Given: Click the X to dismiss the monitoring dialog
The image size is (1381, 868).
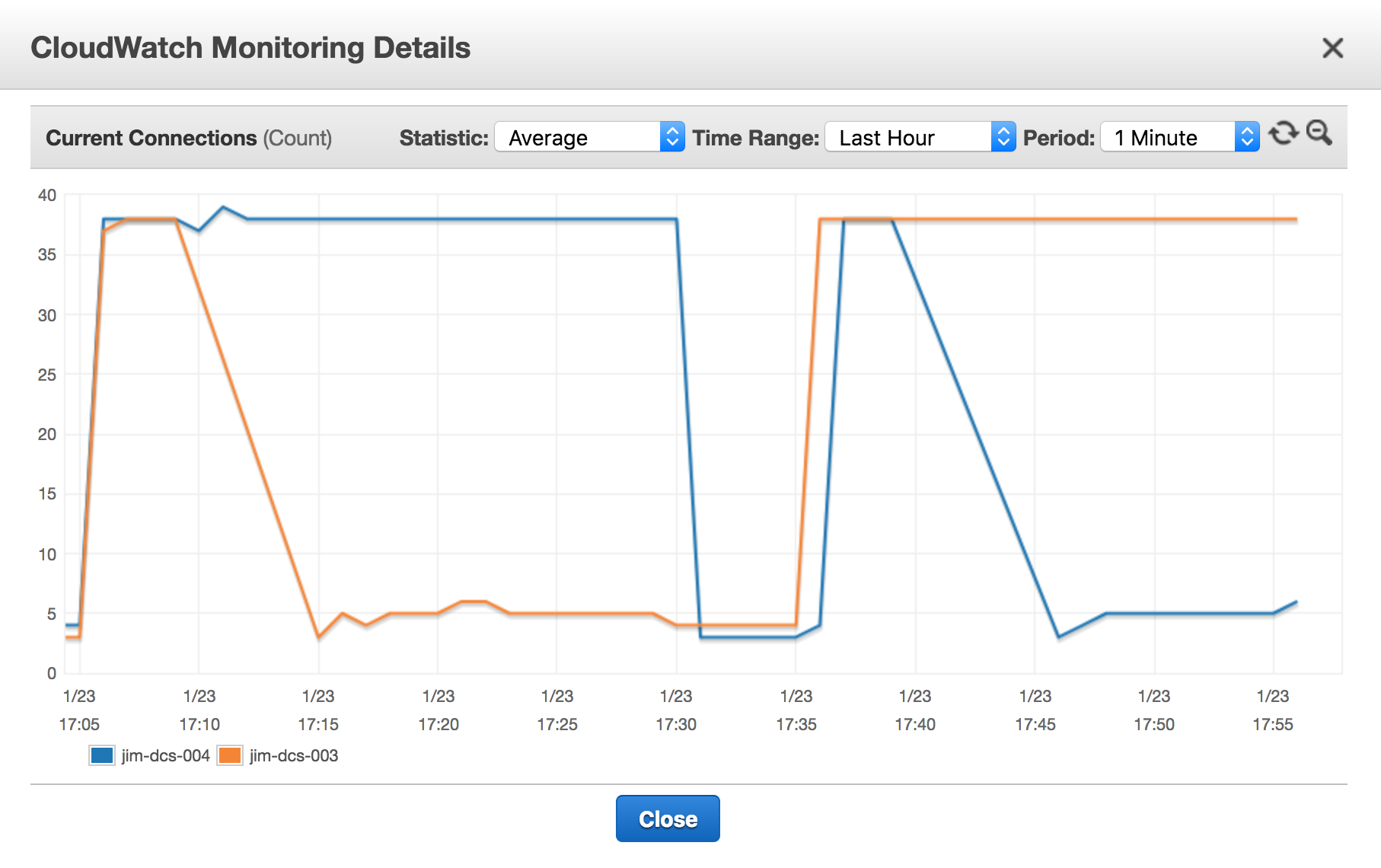Looking at the screenshot, I should point(1333,47).
